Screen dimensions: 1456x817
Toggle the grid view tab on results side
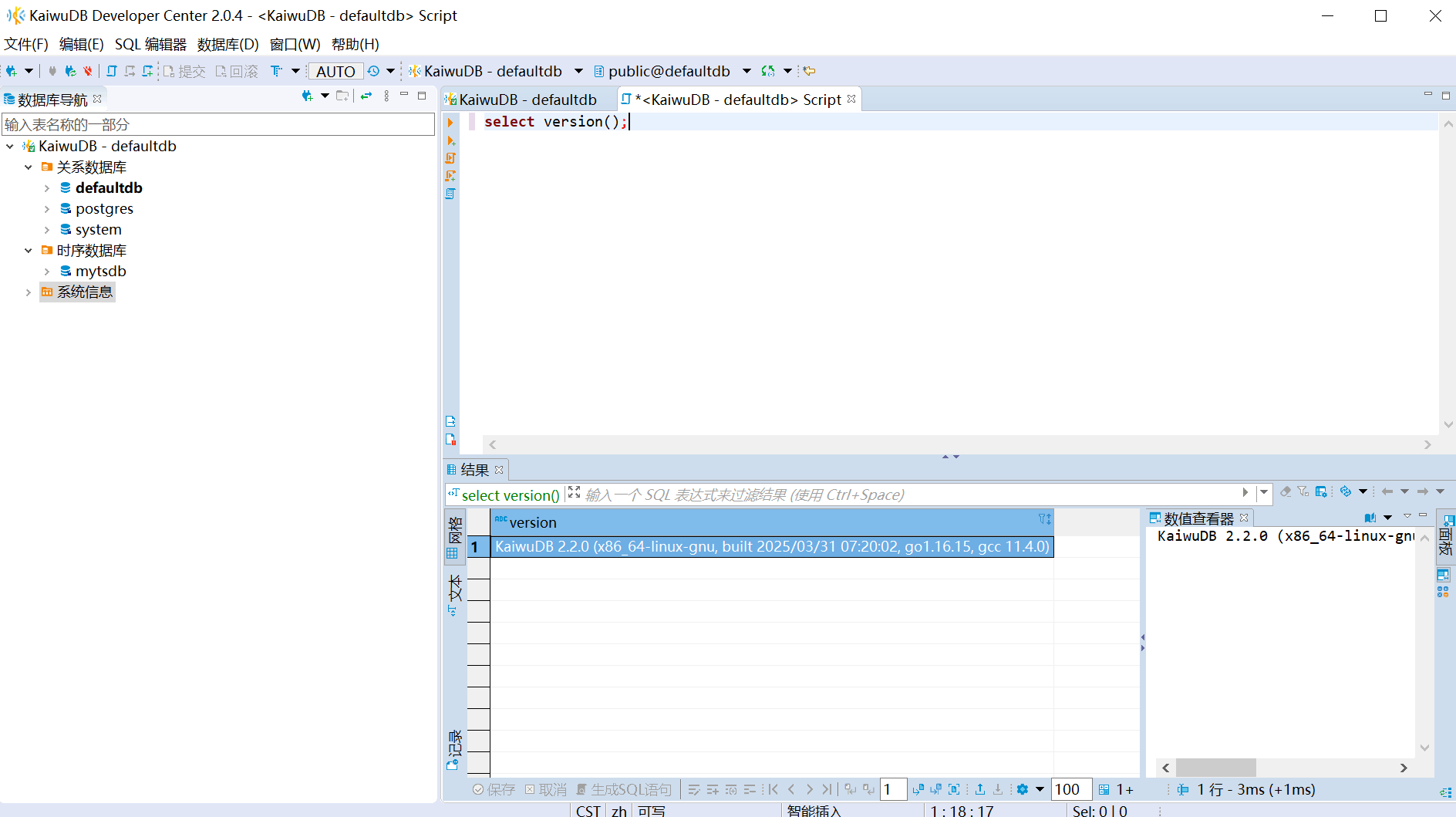click(x=455, y=536)
